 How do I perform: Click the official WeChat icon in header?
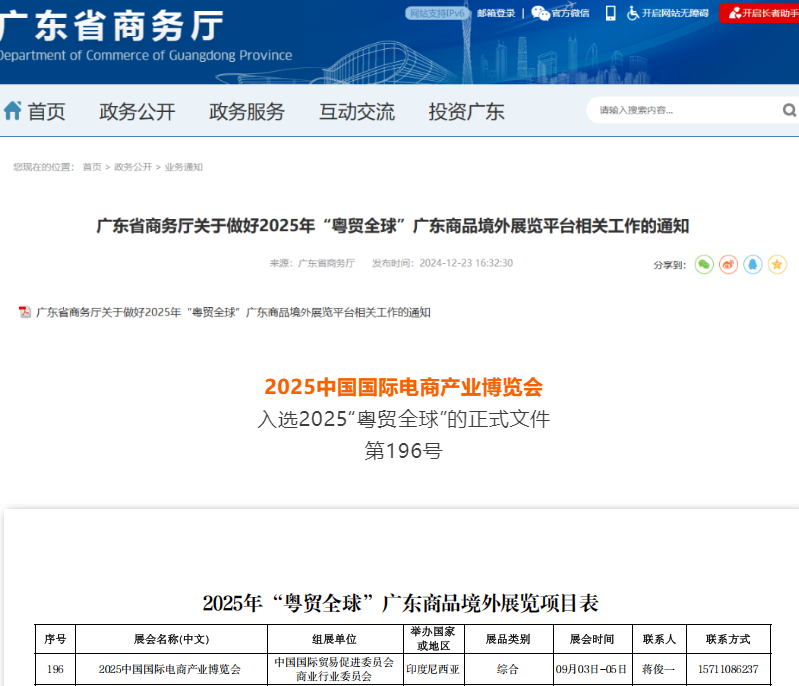[540, 13]
